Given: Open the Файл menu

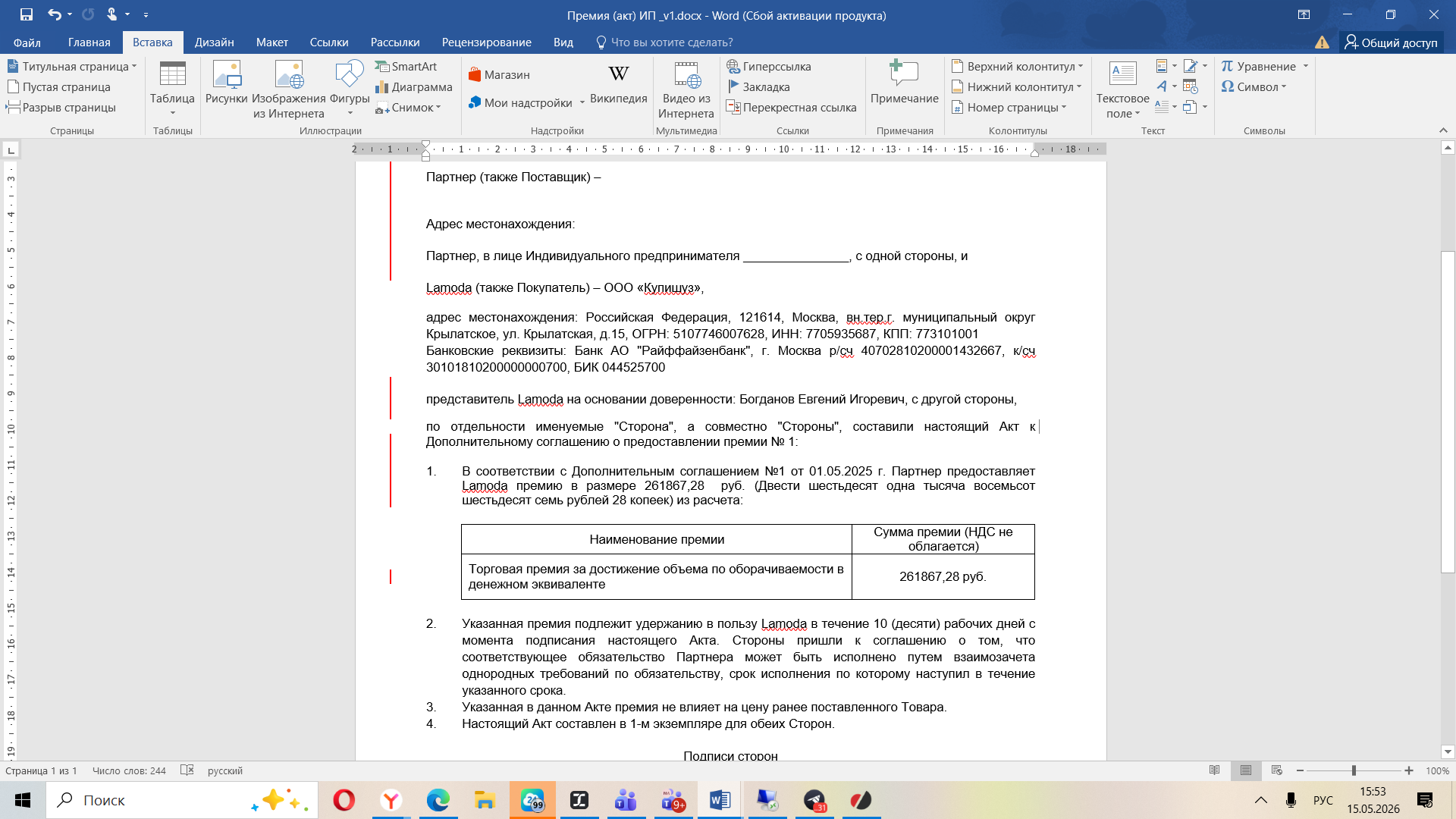Looking at the screenshot, I should [27, 42].
